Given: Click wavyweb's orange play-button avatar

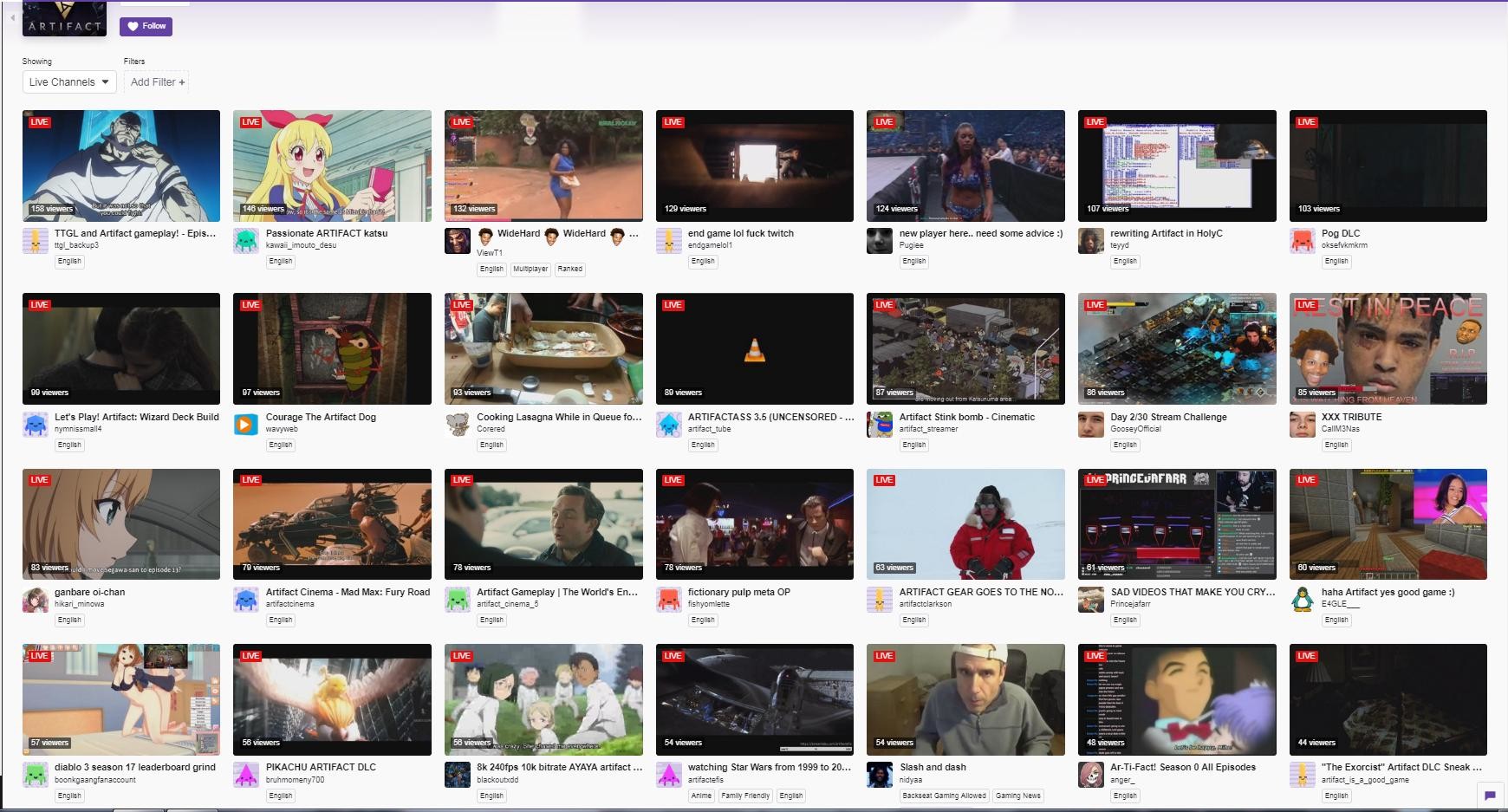Looking at the screenshot, I should [x=246, y=425].
